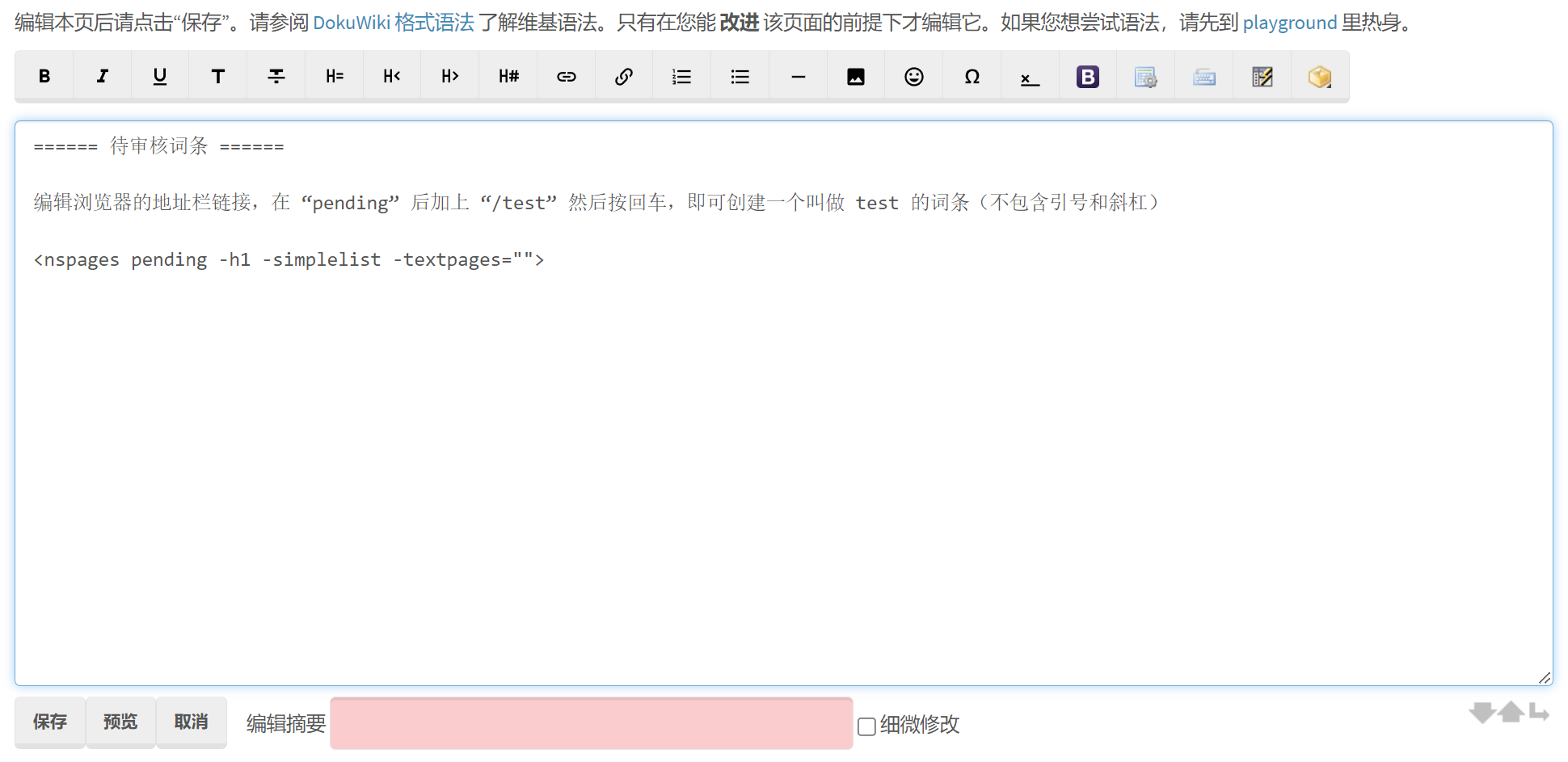Open the DokuWiki 格式语法 link
Viewport: 1568px width, 762px height.
coord(393,23)
